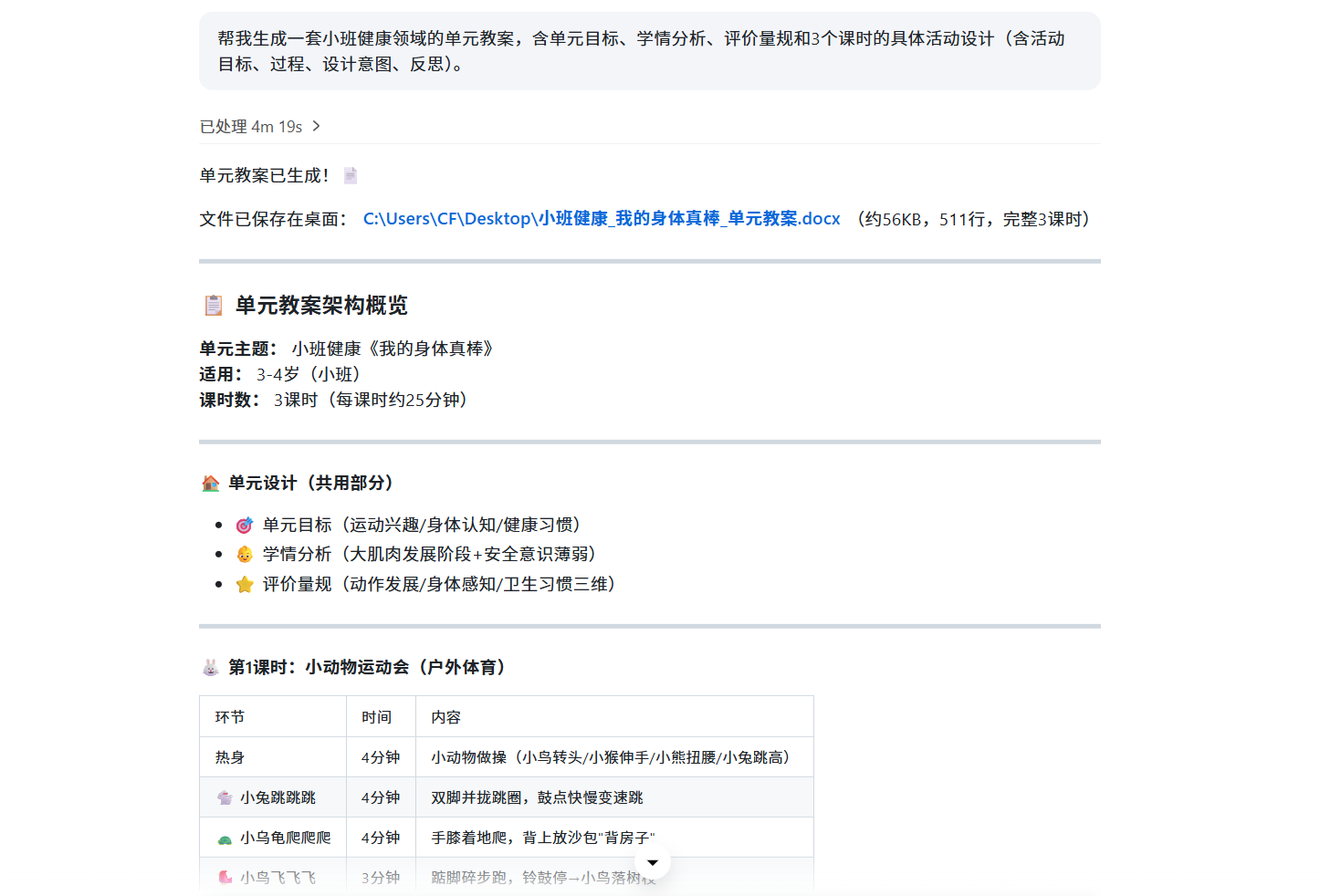Click the scroll-to-bottom arrow button
This screenshot has height=896, width=1320.
tap(653, 862)
